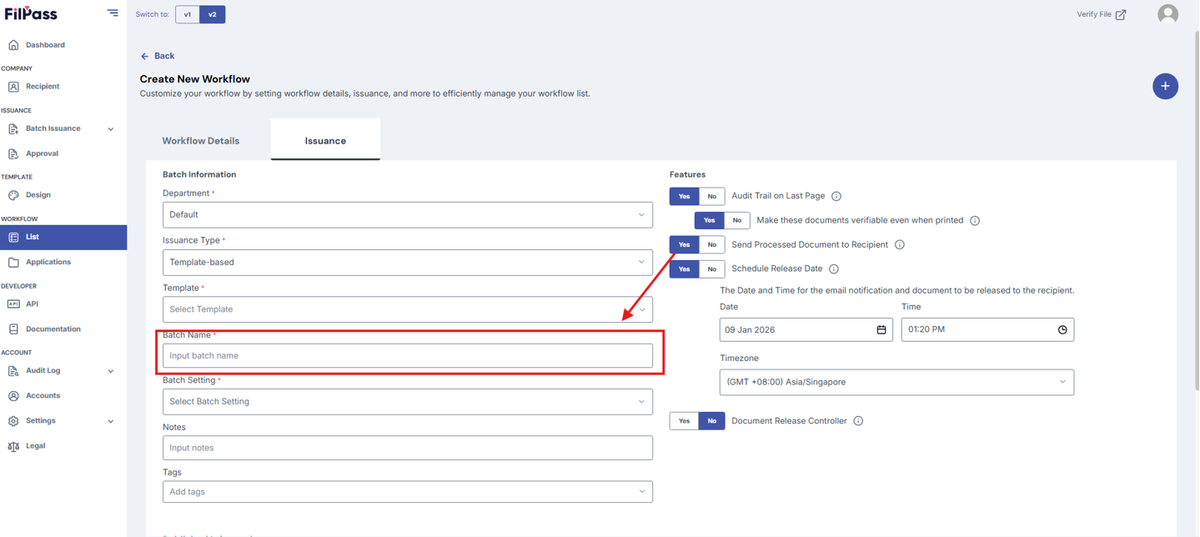Open the Add tags dropdown
The height and width of the screenshot is (537, 1200).
click(x=408, y=491)
